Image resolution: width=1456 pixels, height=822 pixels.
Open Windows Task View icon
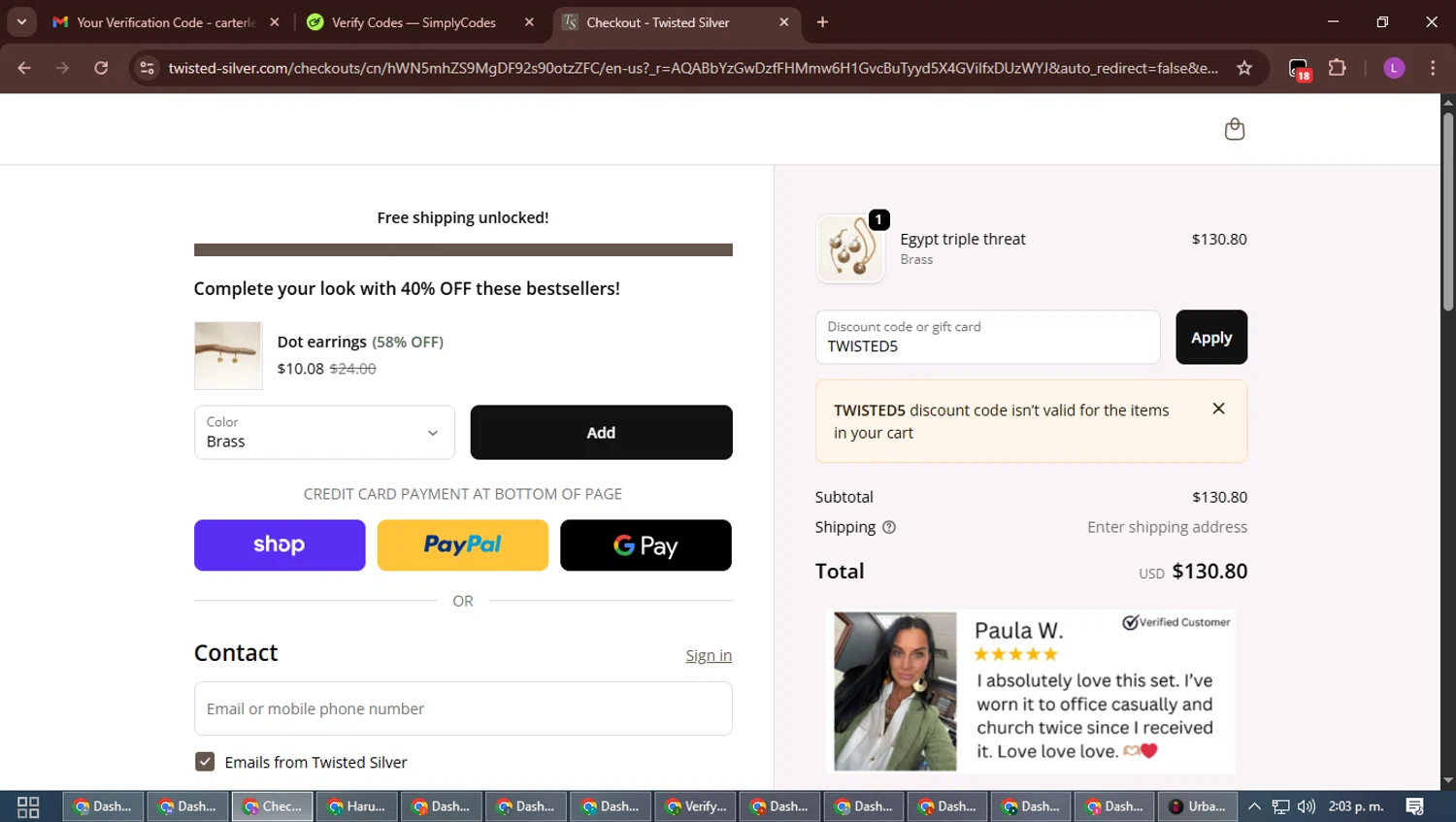click(x=28, y=806)
